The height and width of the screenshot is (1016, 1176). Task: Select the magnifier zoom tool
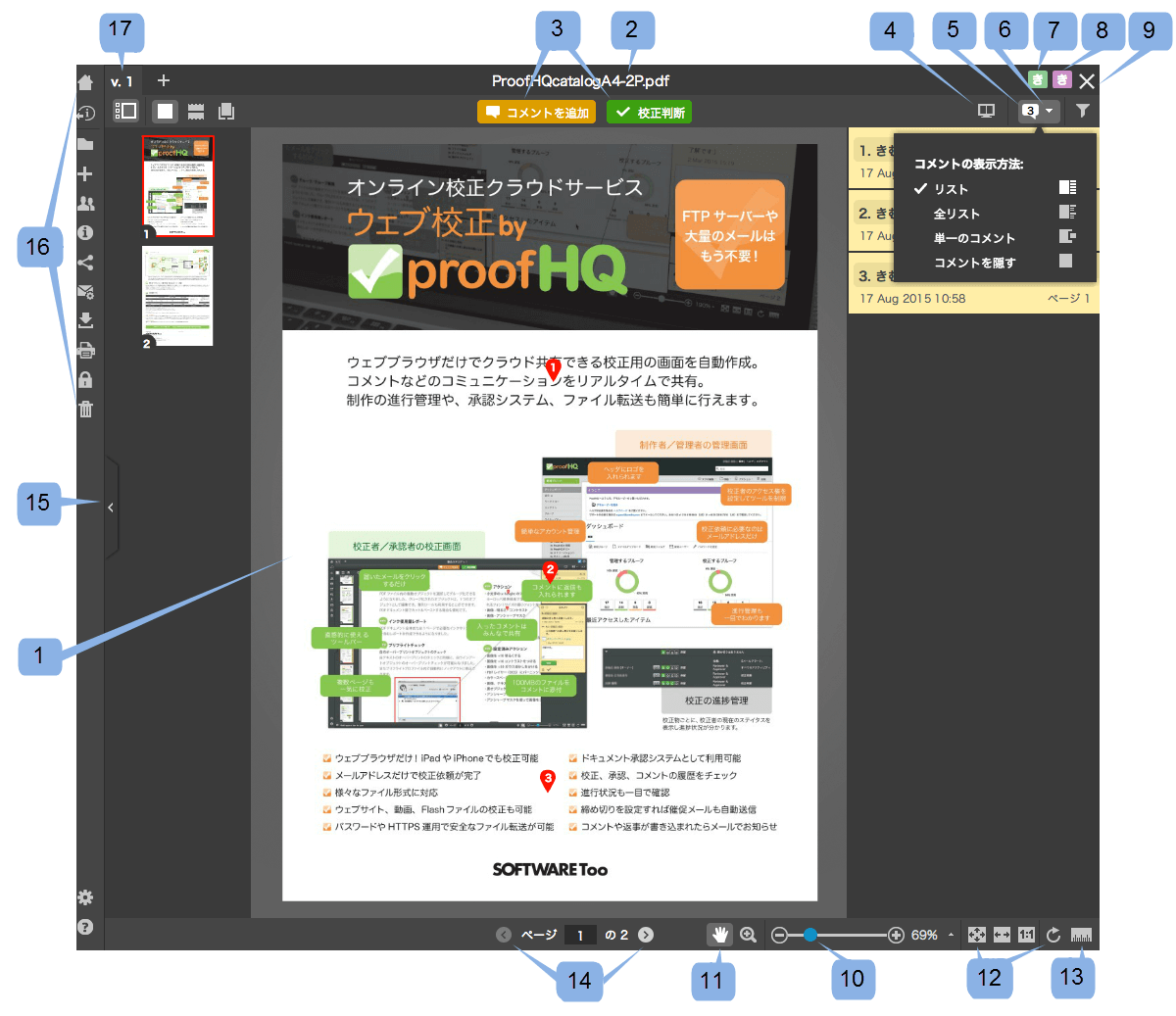pos(749,935)
